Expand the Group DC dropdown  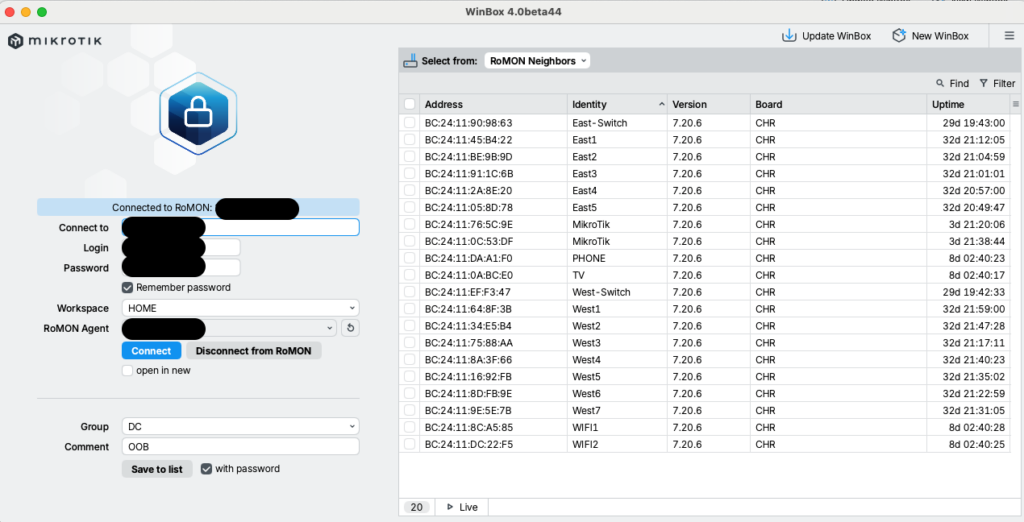pyautogui.click(x=240, y=426)
